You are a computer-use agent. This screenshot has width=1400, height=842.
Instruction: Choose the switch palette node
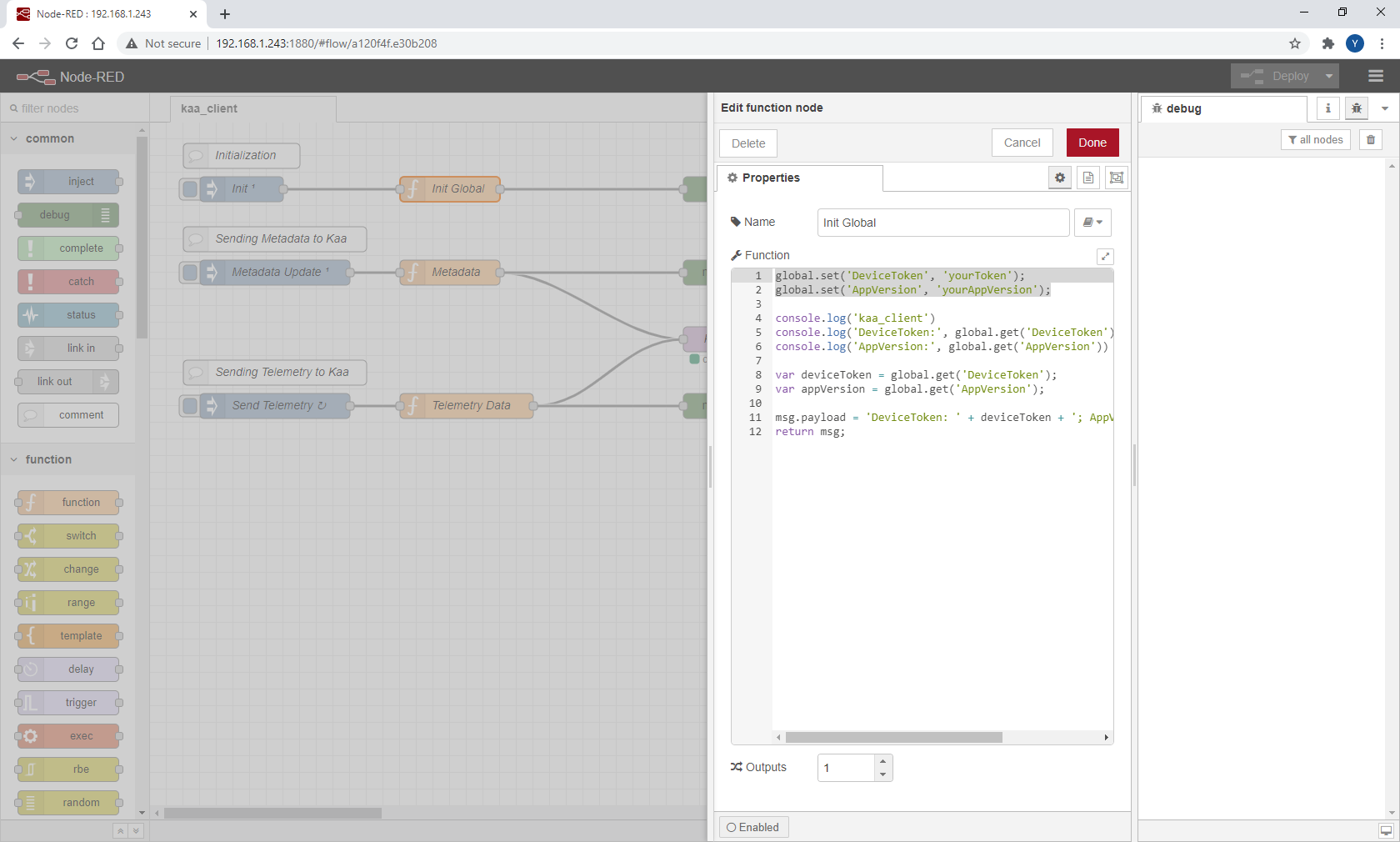pyautogui.click(x=68, y=536)
